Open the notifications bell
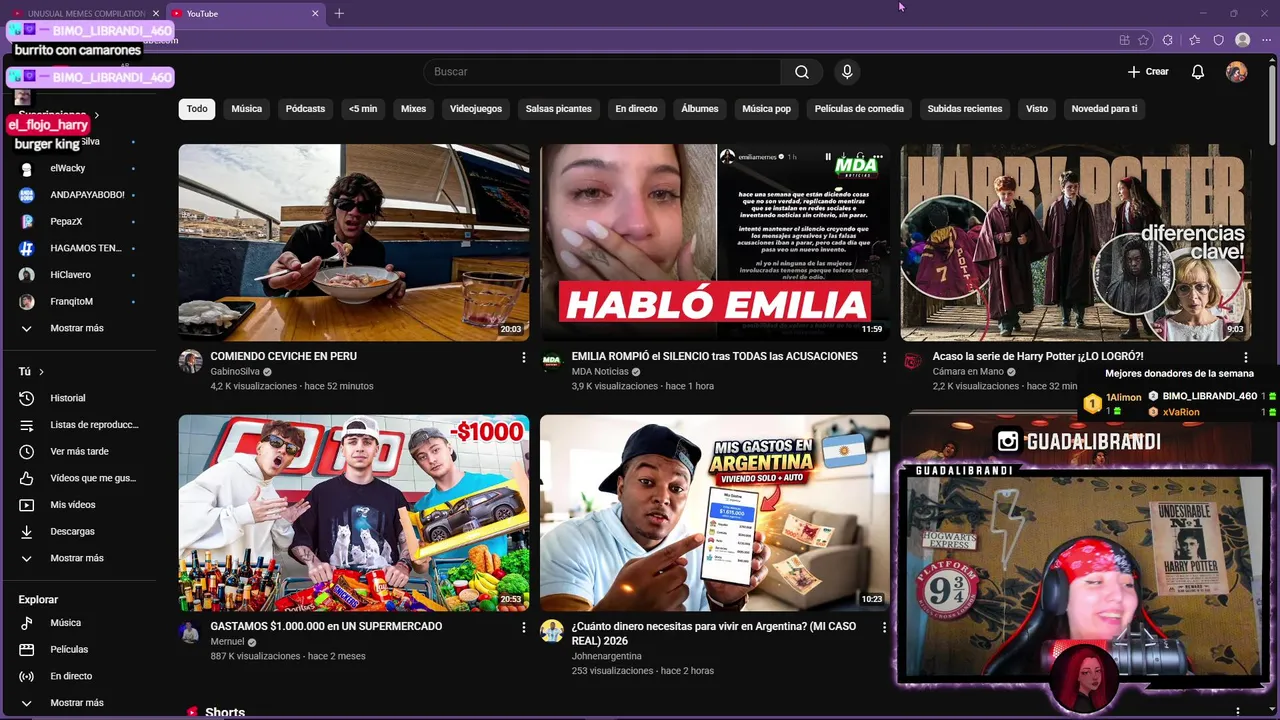The image size is (1280, 720). [1197, 72]
